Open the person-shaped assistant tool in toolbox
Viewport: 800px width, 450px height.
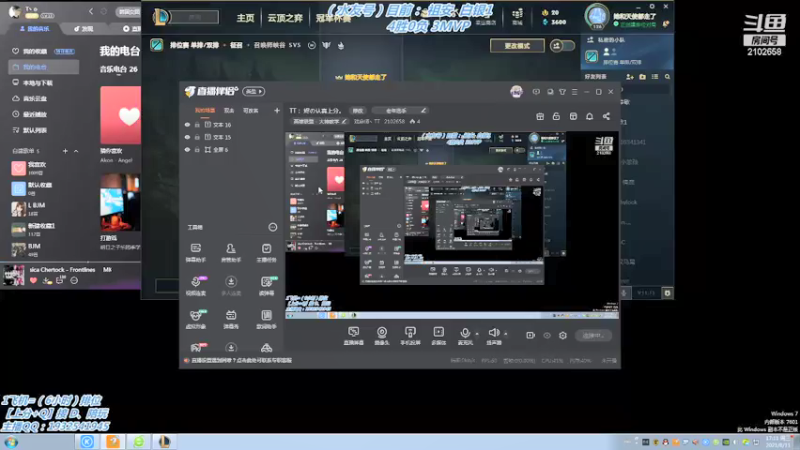[231, 253]
